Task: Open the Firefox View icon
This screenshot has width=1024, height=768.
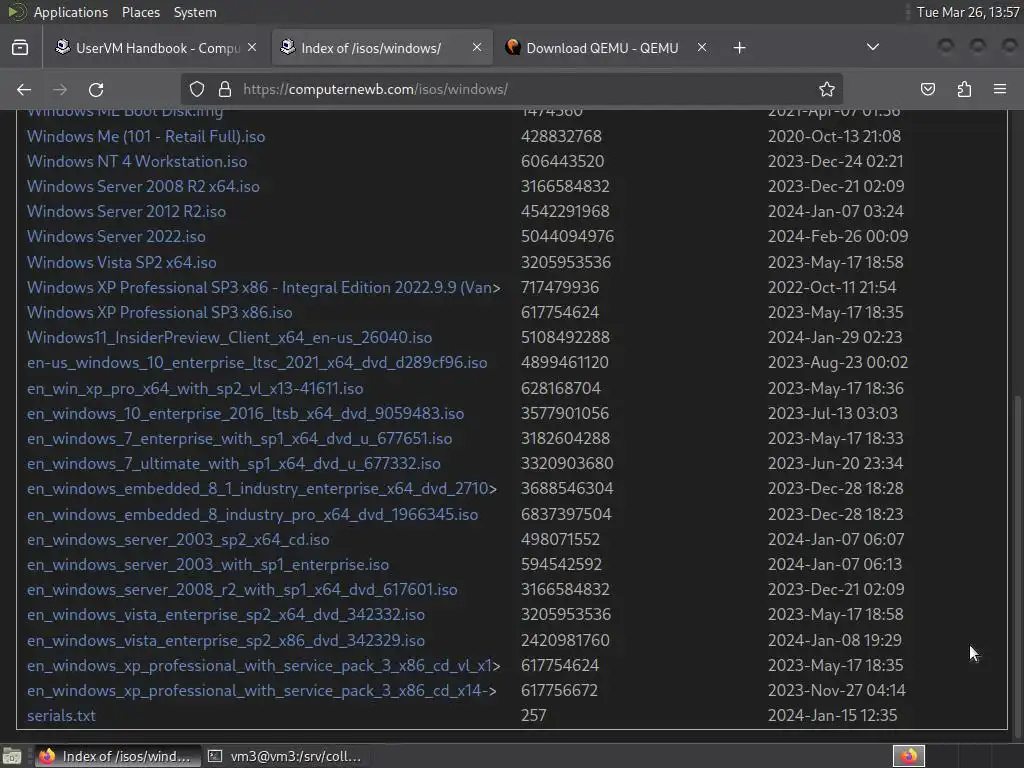Action: click(x=20, y=48)
